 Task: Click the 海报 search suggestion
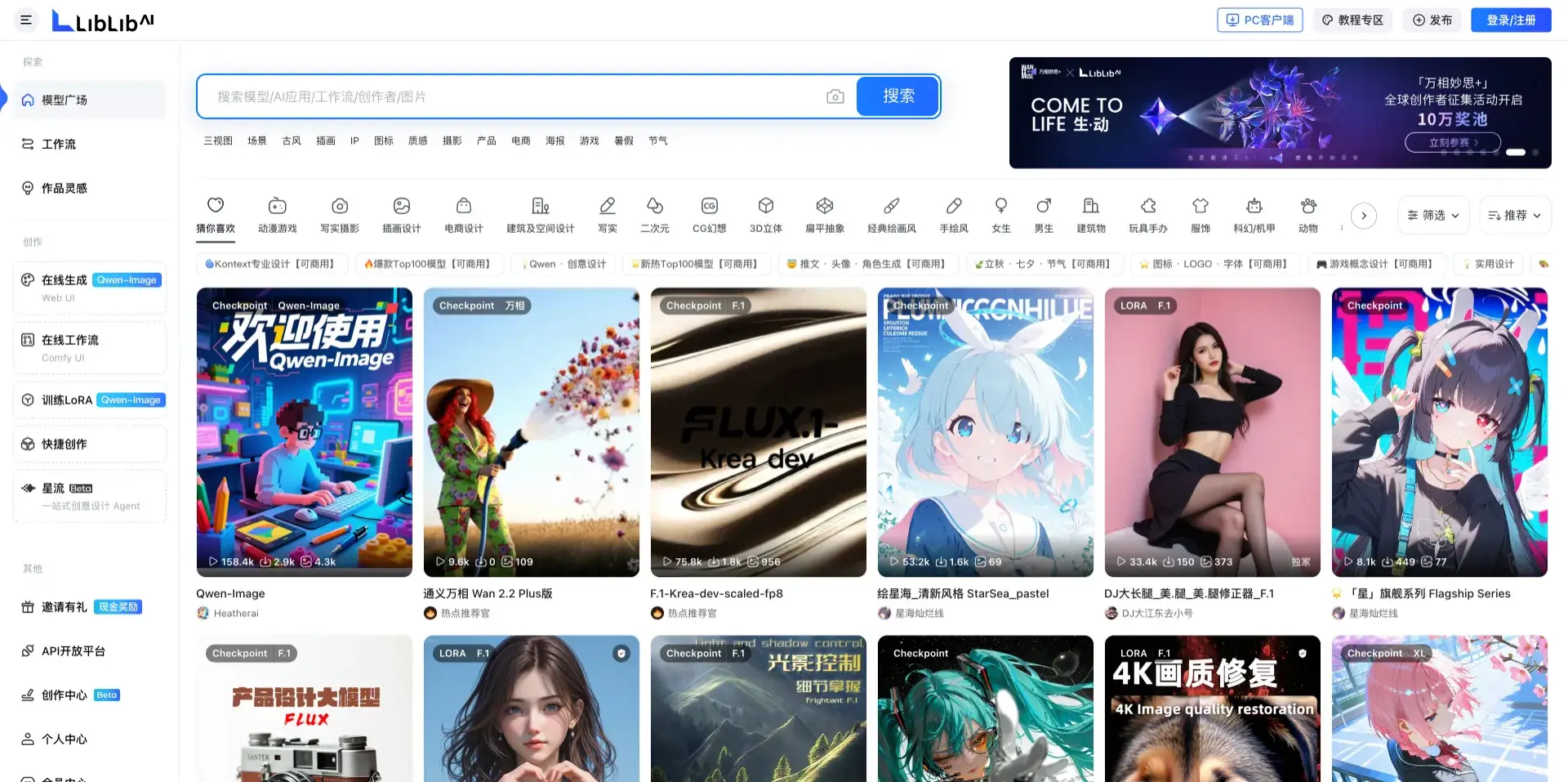[x=555, y=141]
